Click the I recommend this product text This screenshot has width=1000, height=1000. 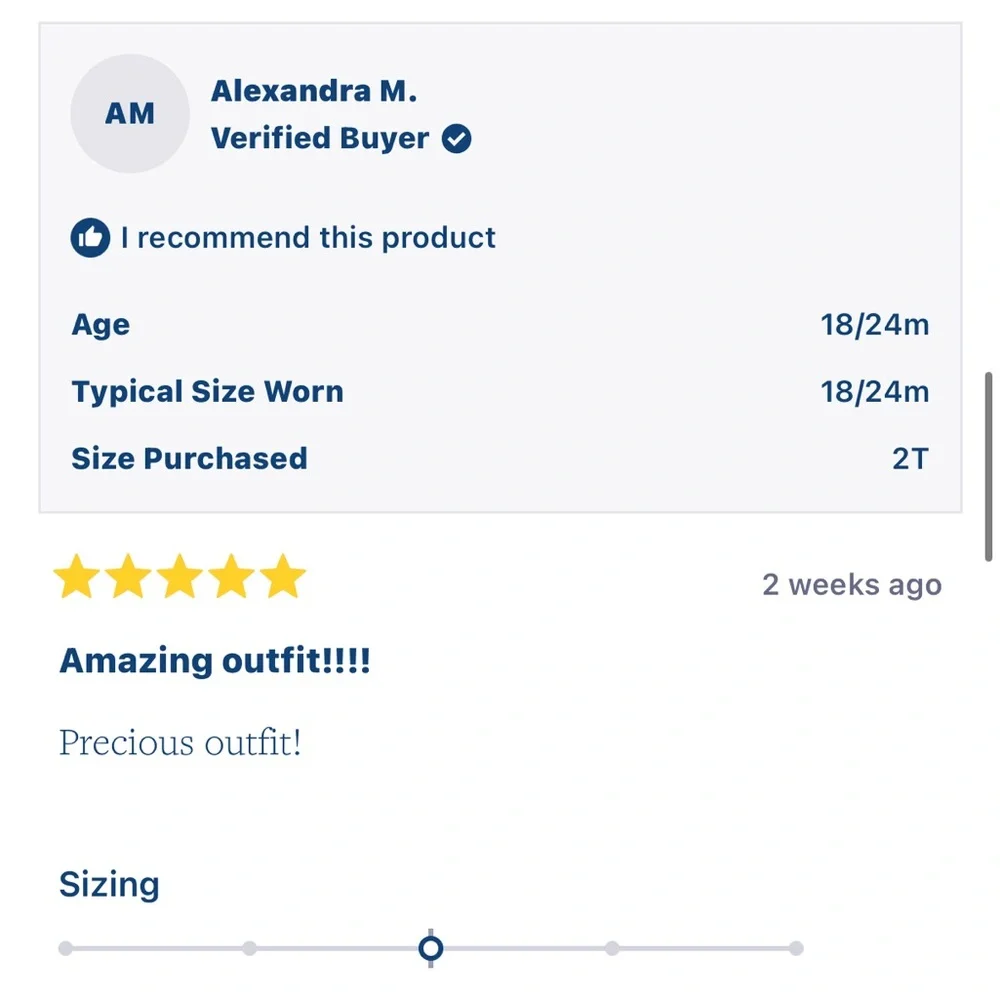(308, 238)
